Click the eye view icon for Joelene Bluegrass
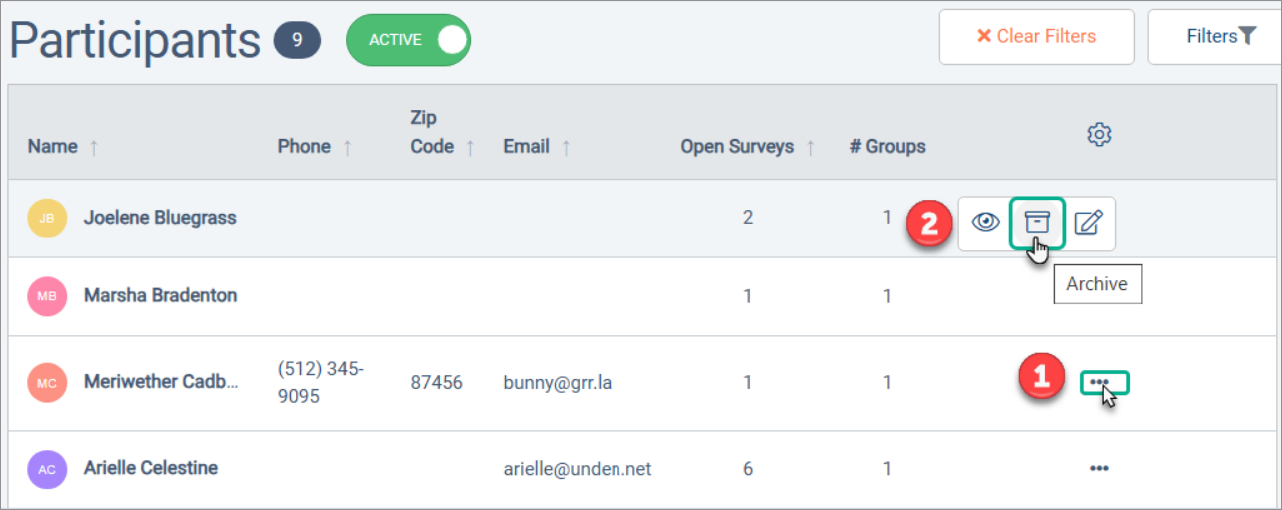This screenshot has width=1282, height=510. click(x=985, y=223)
